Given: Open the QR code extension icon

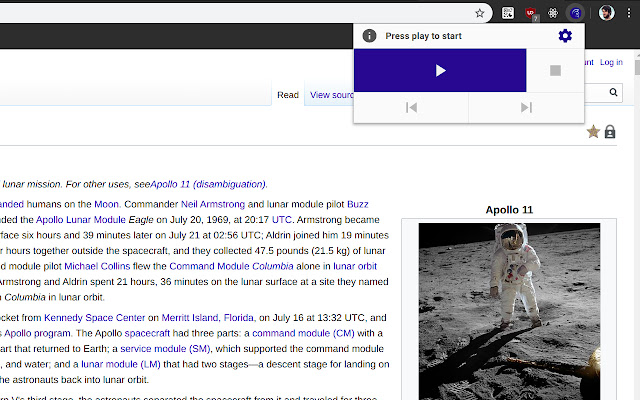Looking at the screenshot, I should (508, 13).
